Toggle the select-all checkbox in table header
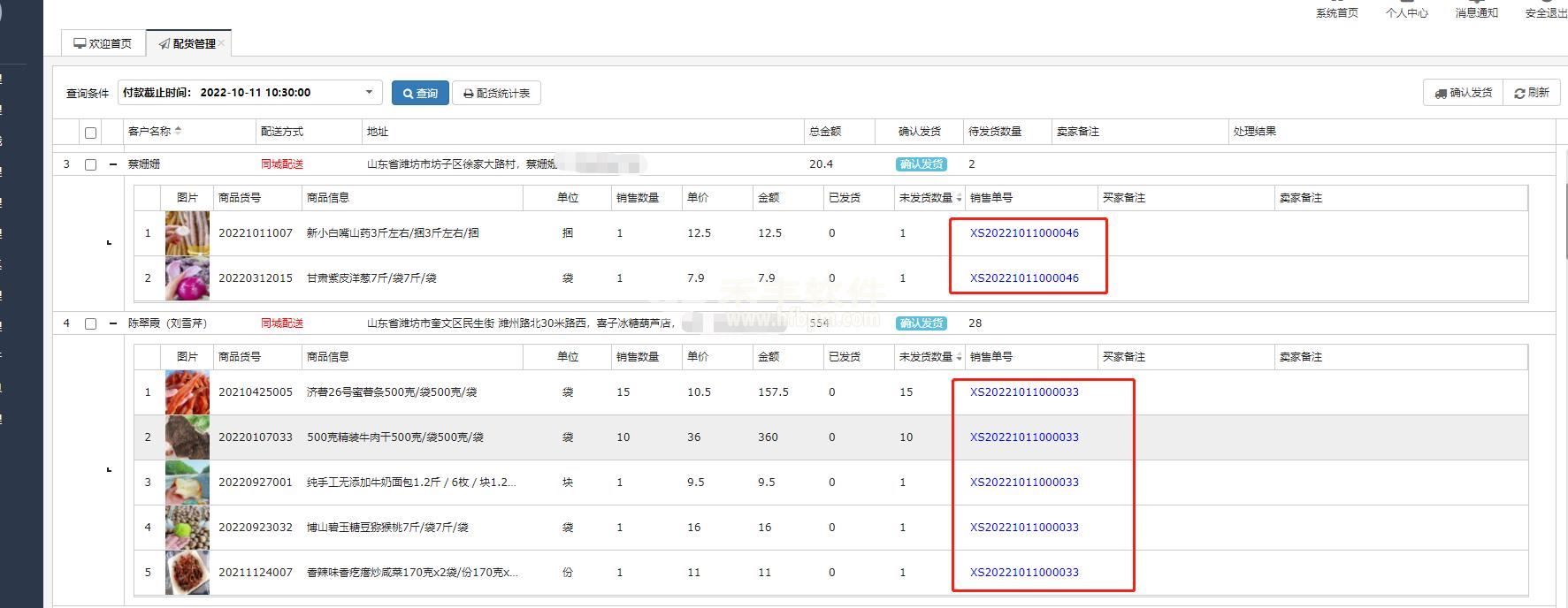Image resolution: width=1568 pixels, height=608 pixels. (x=90, y=133)
